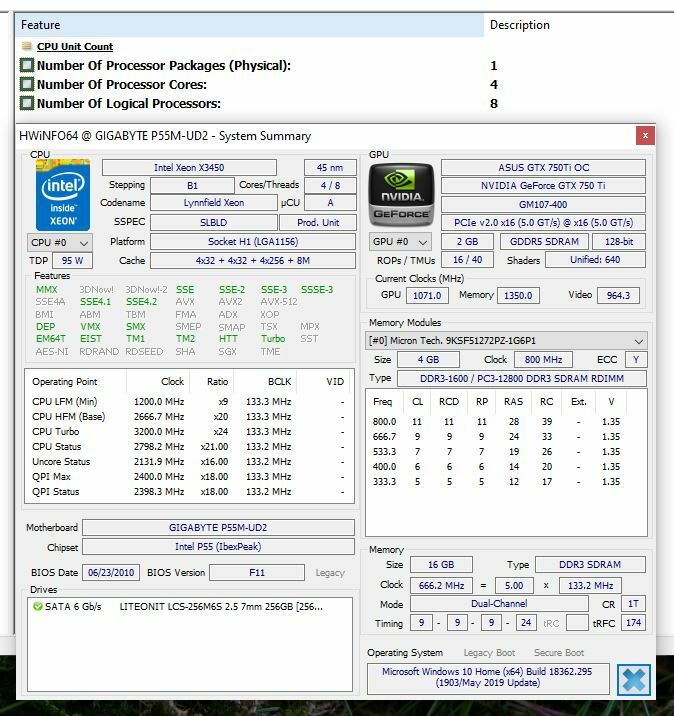Click the Description column header
Viewport: 674px width, 716px height.
(x=520, y=25)
